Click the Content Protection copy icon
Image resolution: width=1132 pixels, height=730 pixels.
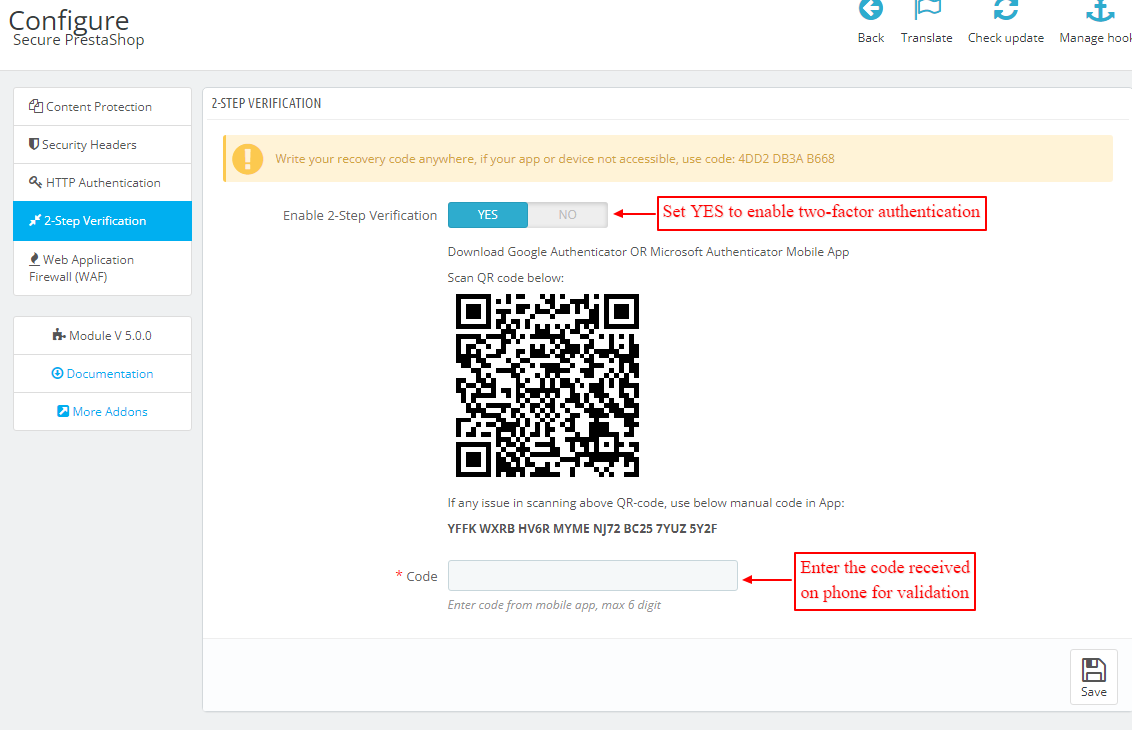35,106
